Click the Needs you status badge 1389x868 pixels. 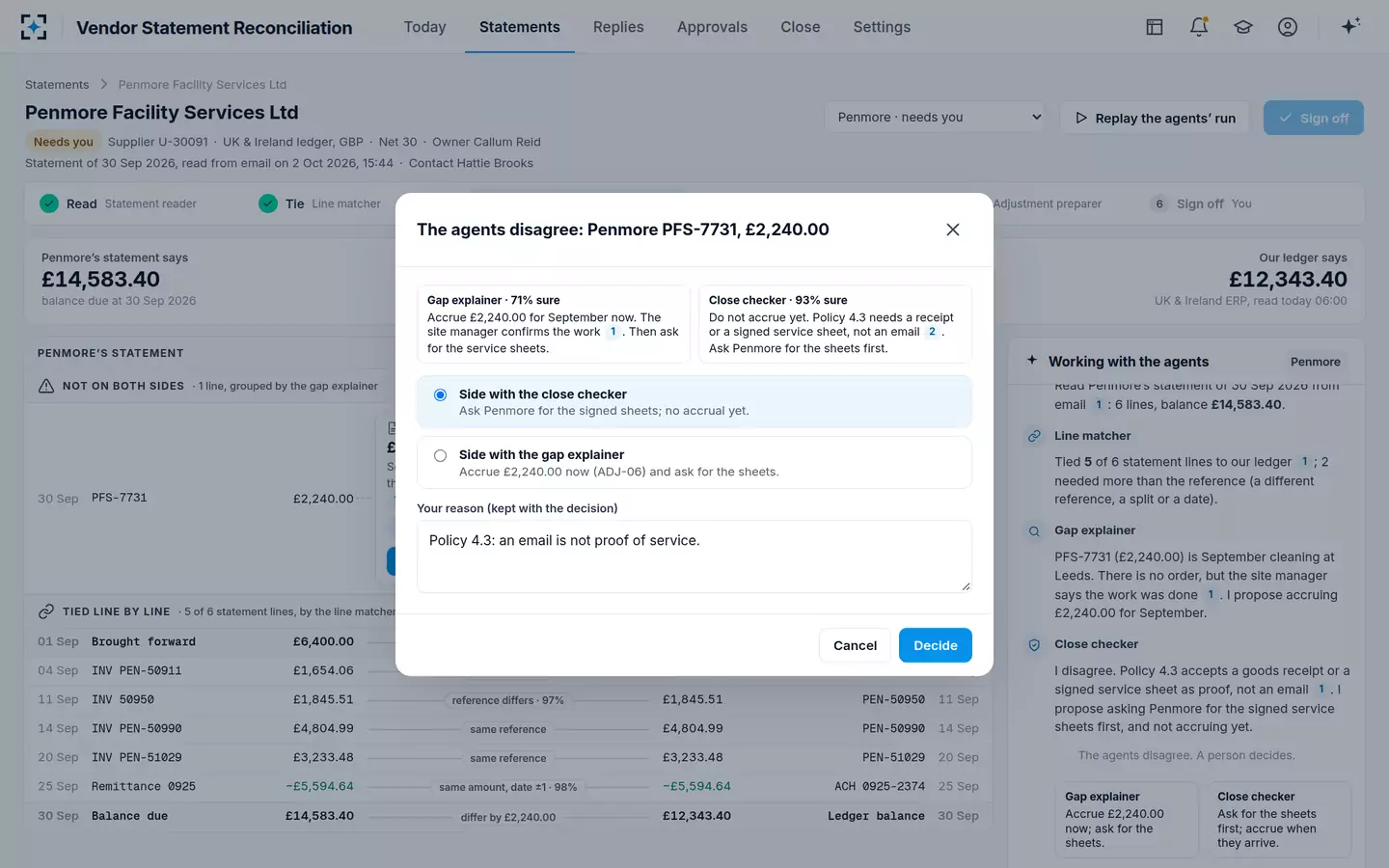pos(64,142)
